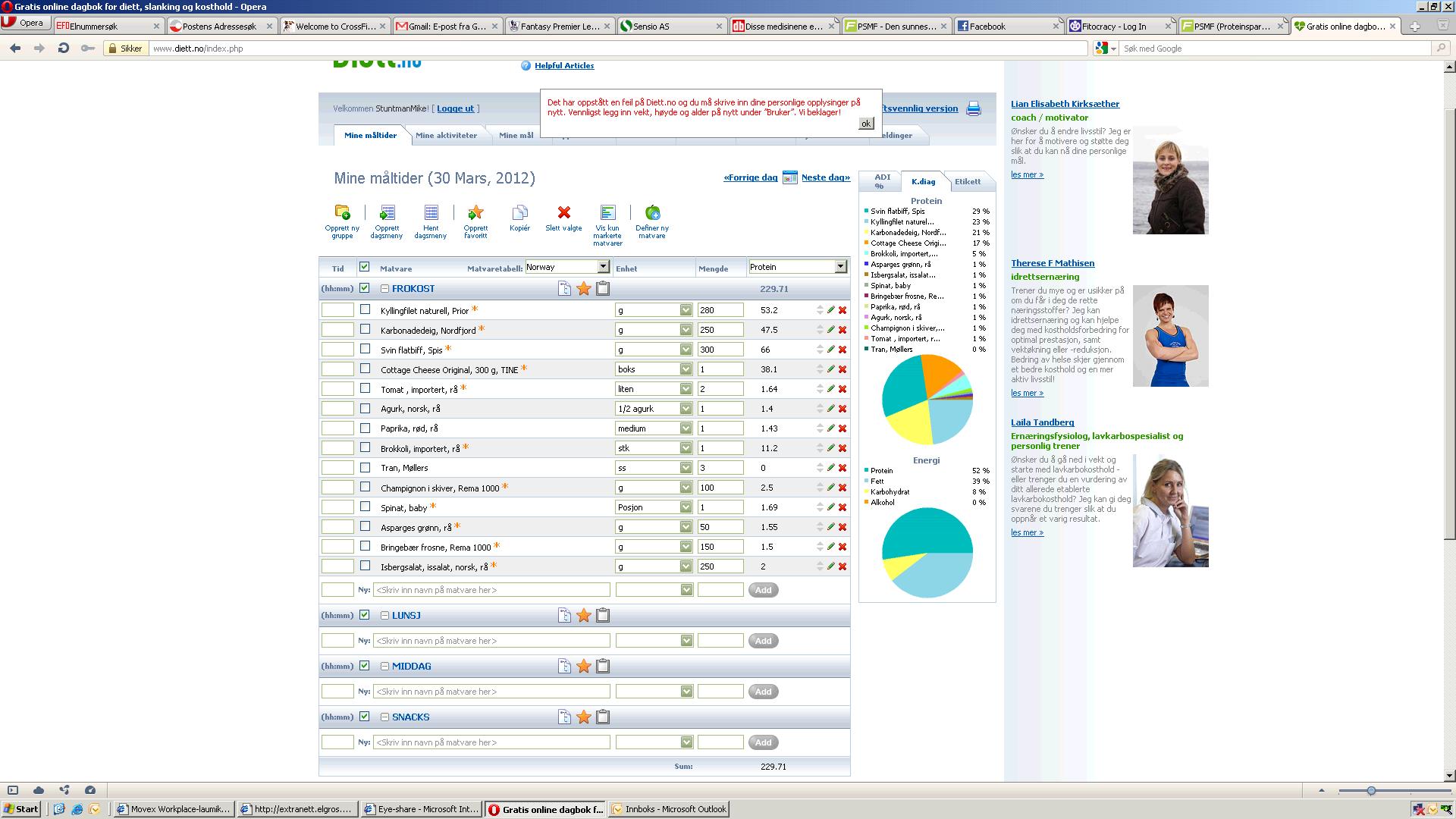Click the Helpful Articles question mark icon
This screenshot has height=819, width=1456.
coord(526,66)
